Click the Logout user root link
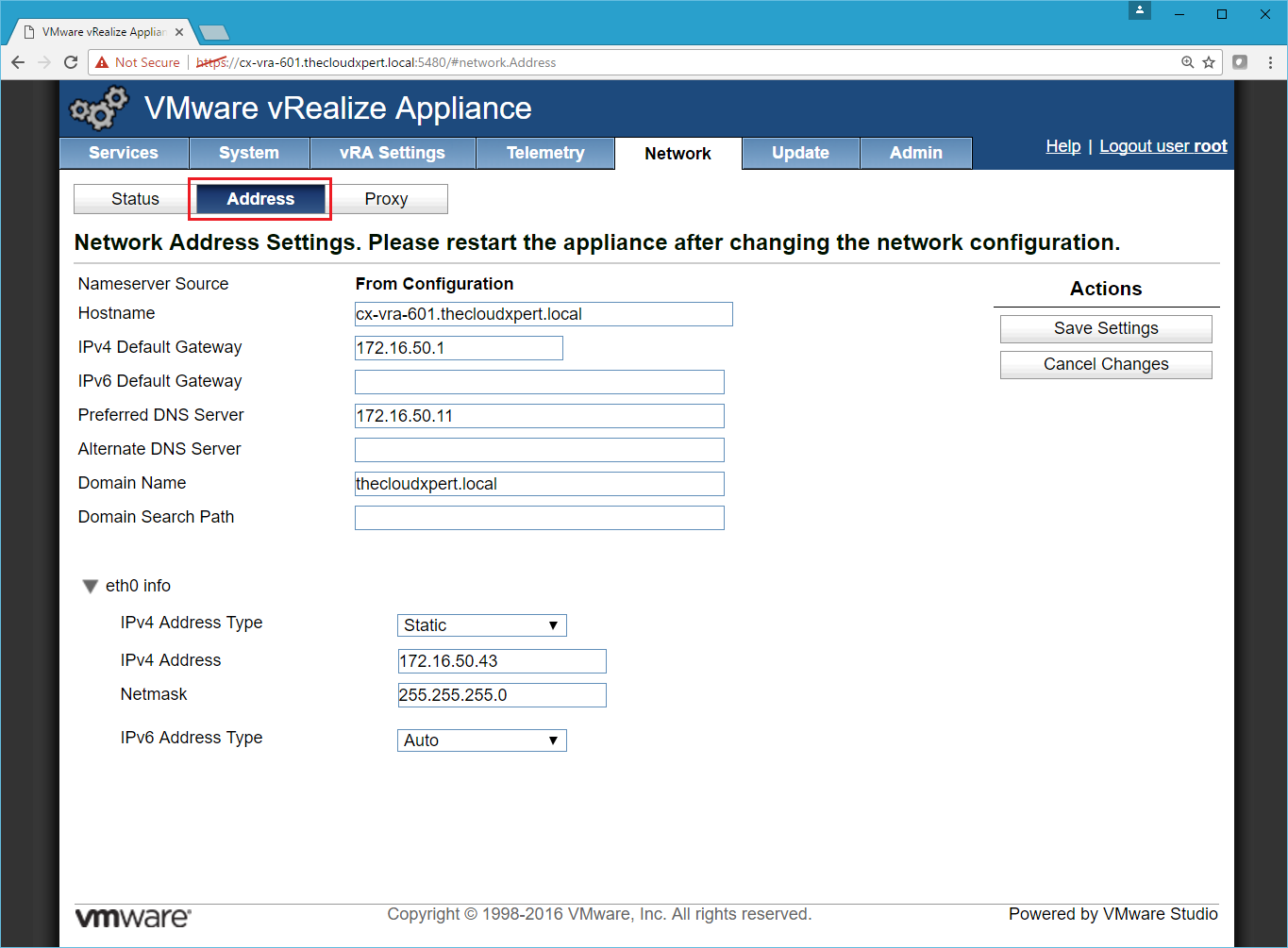Screen dimensions: 1288x948 1163,146
